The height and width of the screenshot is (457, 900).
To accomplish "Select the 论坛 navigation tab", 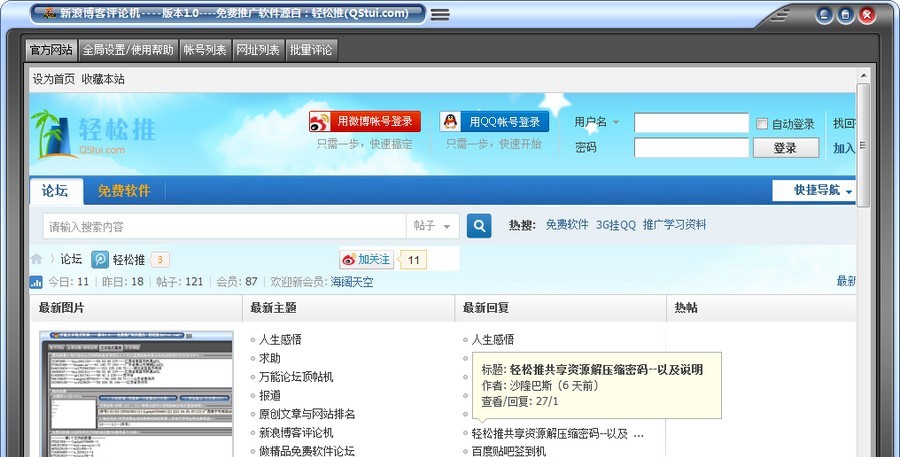I will pyautogui.click(x=55, y=191).
